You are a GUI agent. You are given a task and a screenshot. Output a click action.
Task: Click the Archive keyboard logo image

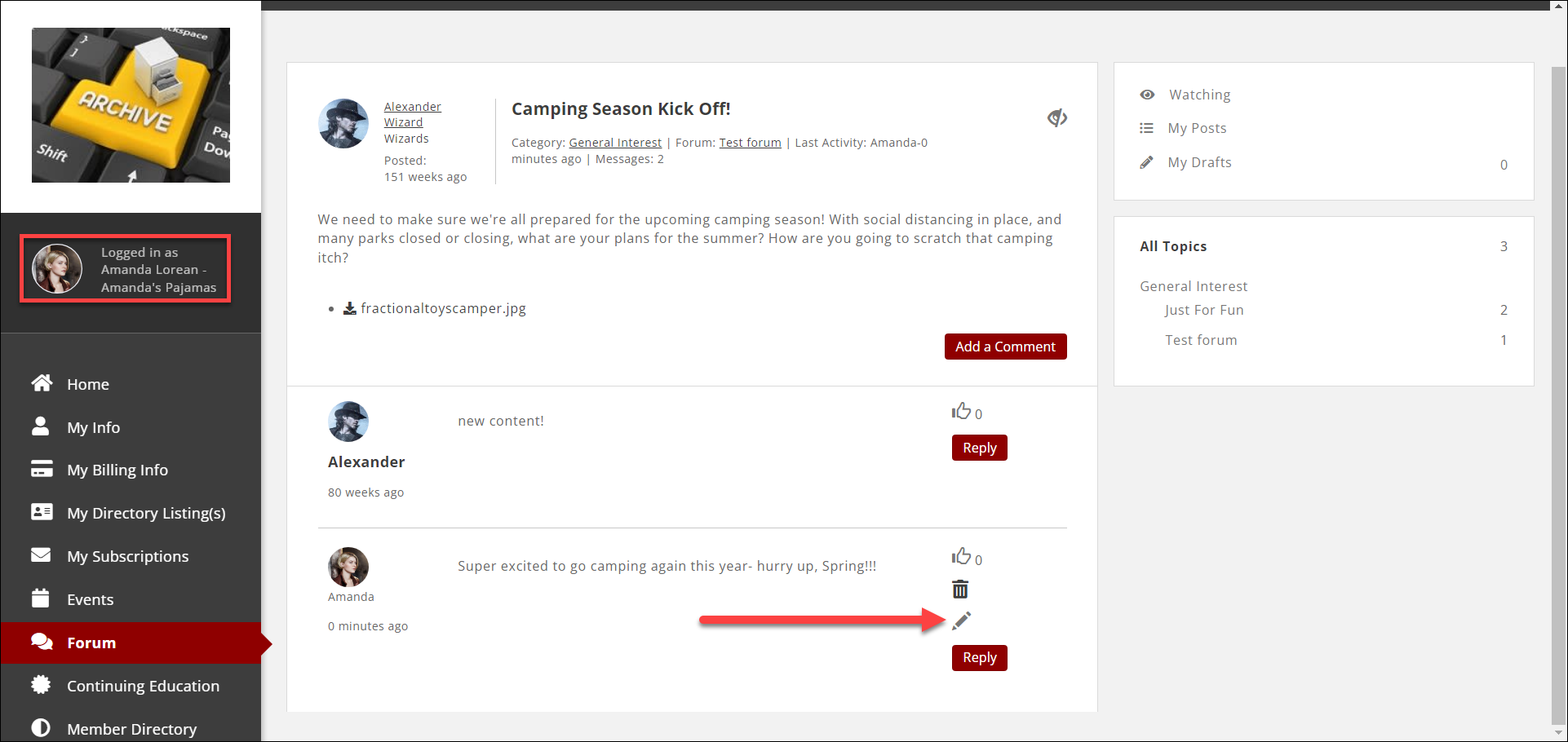tap(131, 105)
